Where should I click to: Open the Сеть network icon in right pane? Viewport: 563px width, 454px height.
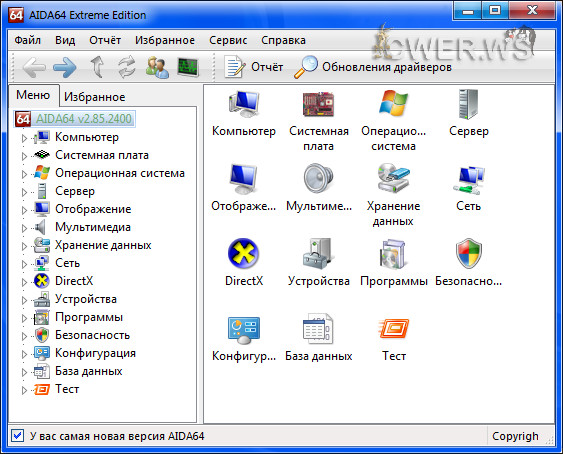[x=469, y=180]
